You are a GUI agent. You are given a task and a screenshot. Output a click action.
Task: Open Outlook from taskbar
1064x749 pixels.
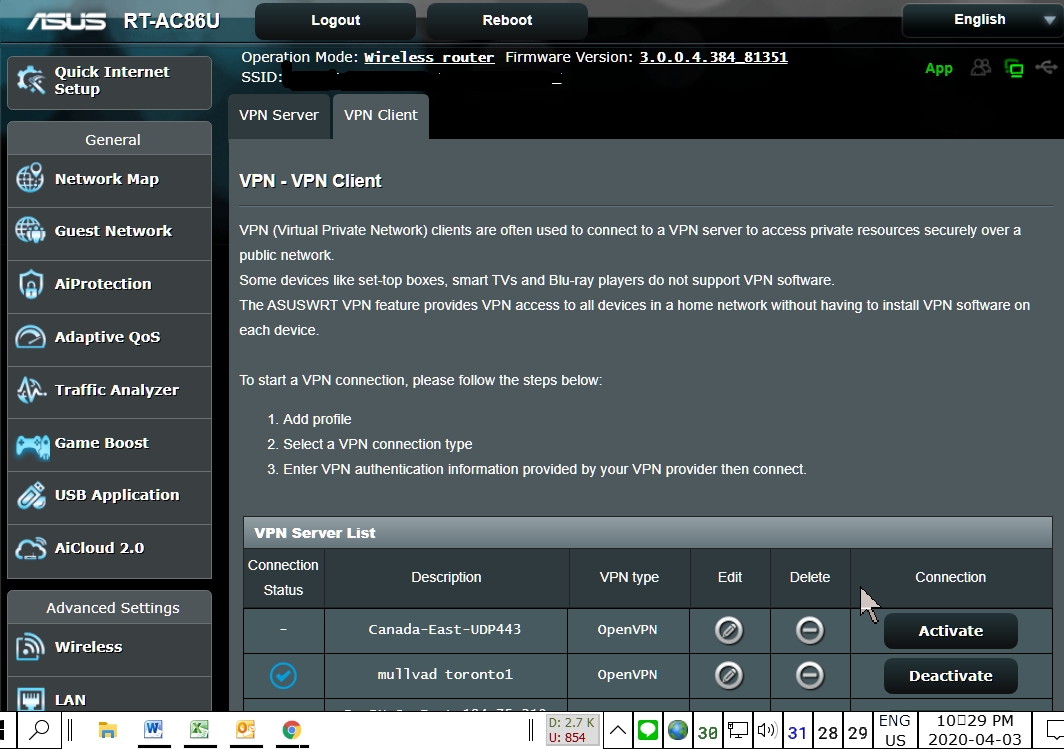[246, 731]
